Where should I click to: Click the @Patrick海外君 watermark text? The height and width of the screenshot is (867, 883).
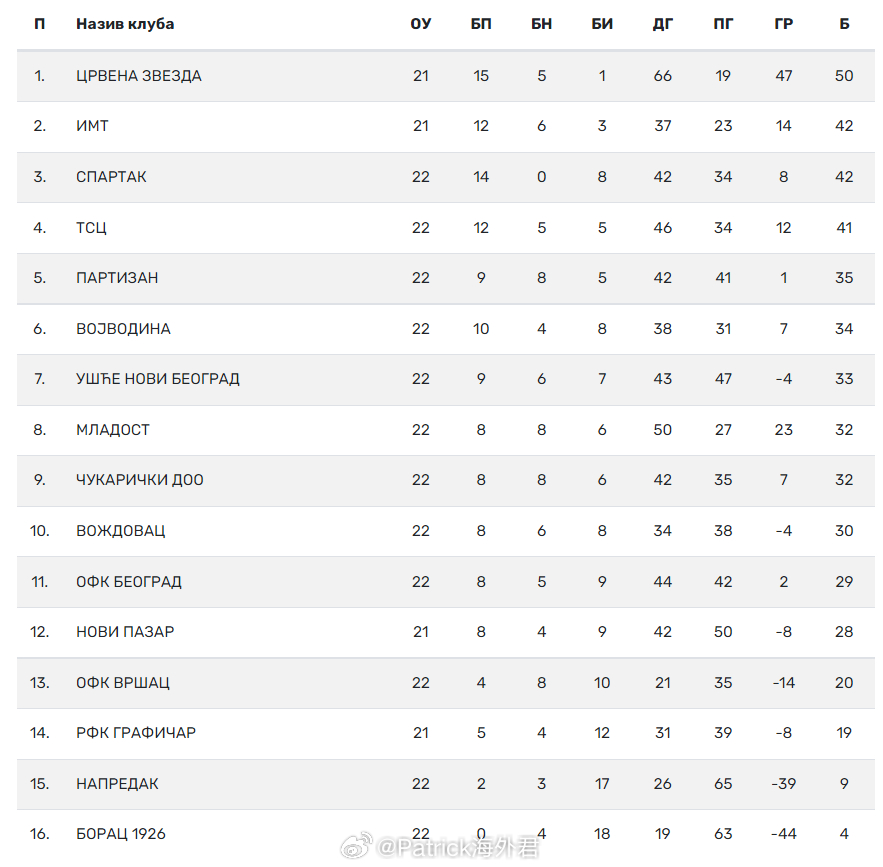tap(458, 847)
